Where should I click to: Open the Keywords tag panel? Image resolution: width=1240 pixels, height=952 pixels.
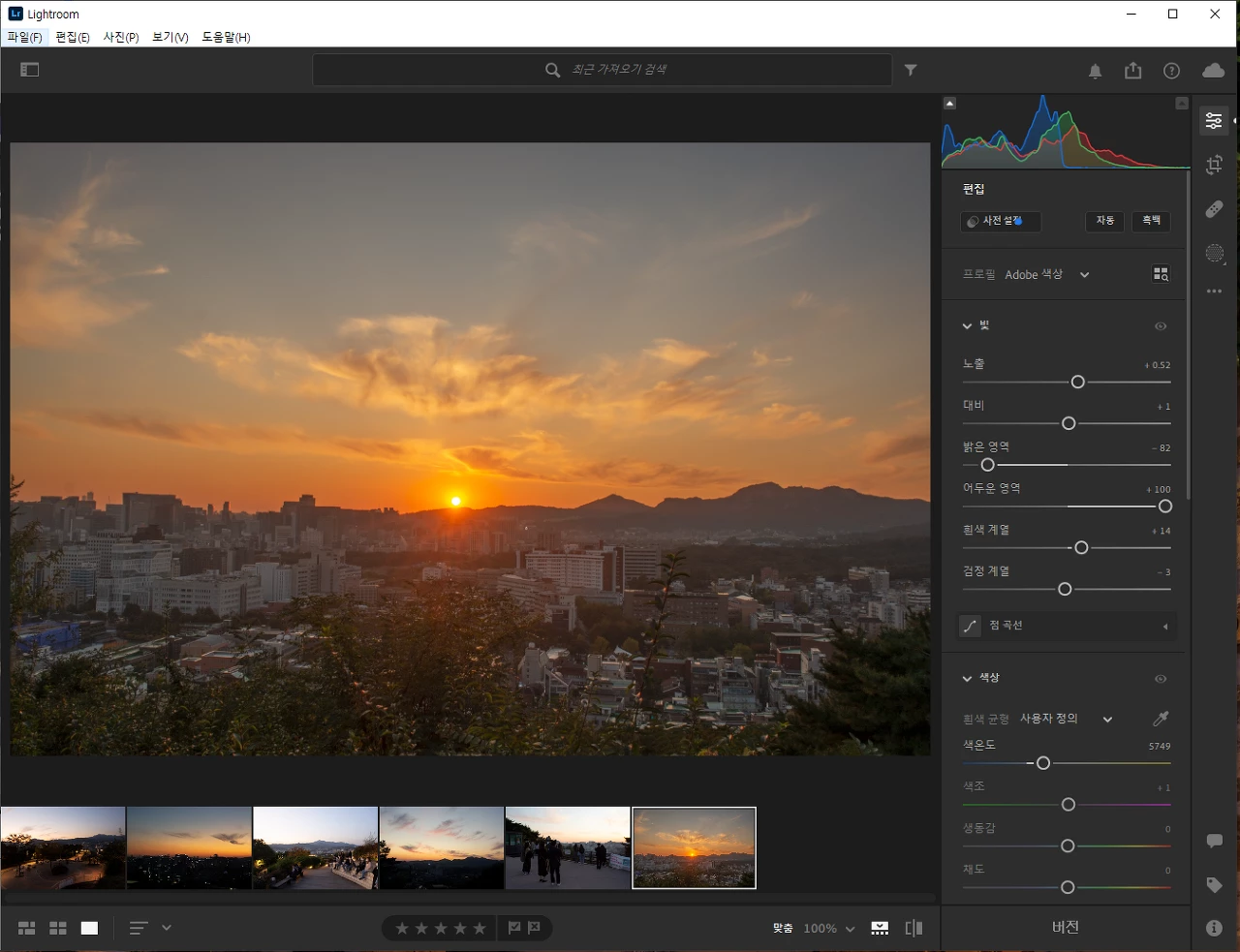(x=1214, y=885)
